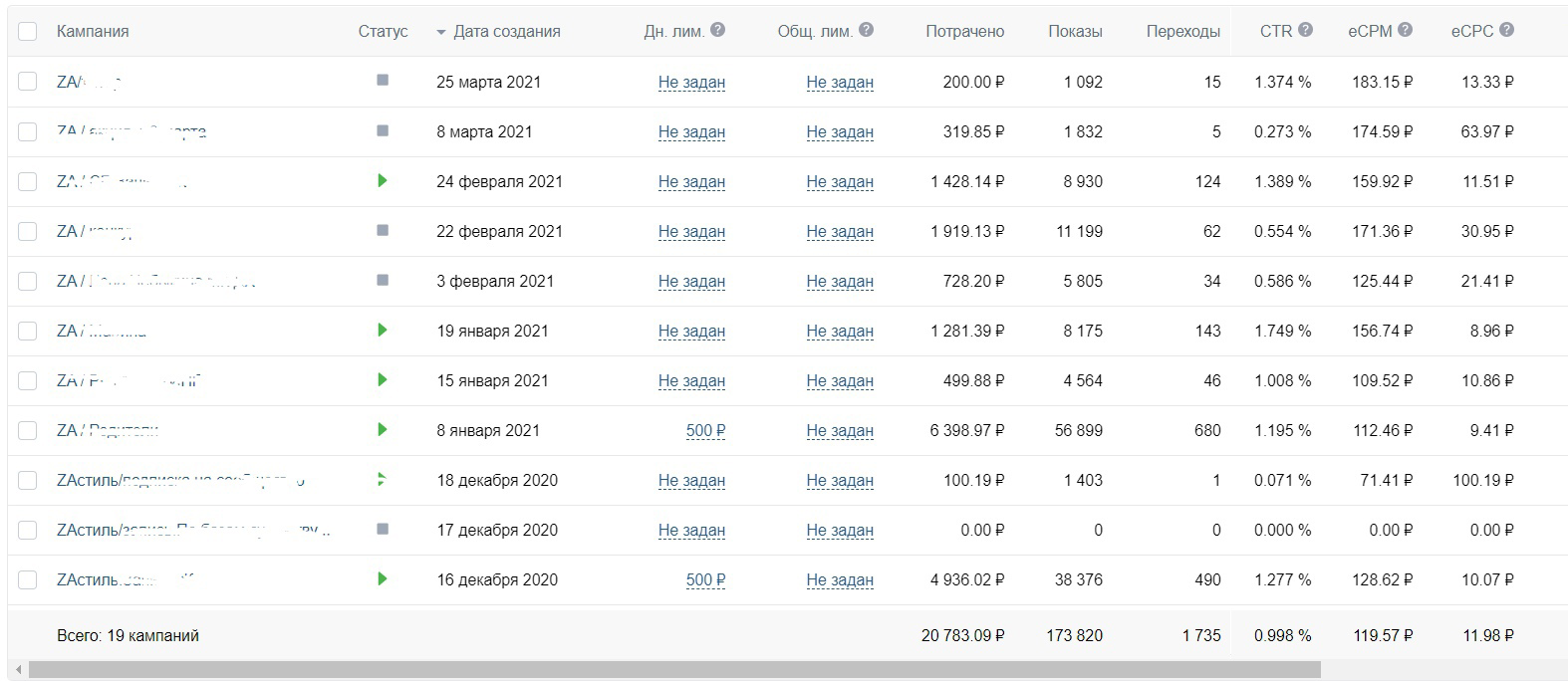Set total limit for 19 января 2021 campaign

coord(840,331)
